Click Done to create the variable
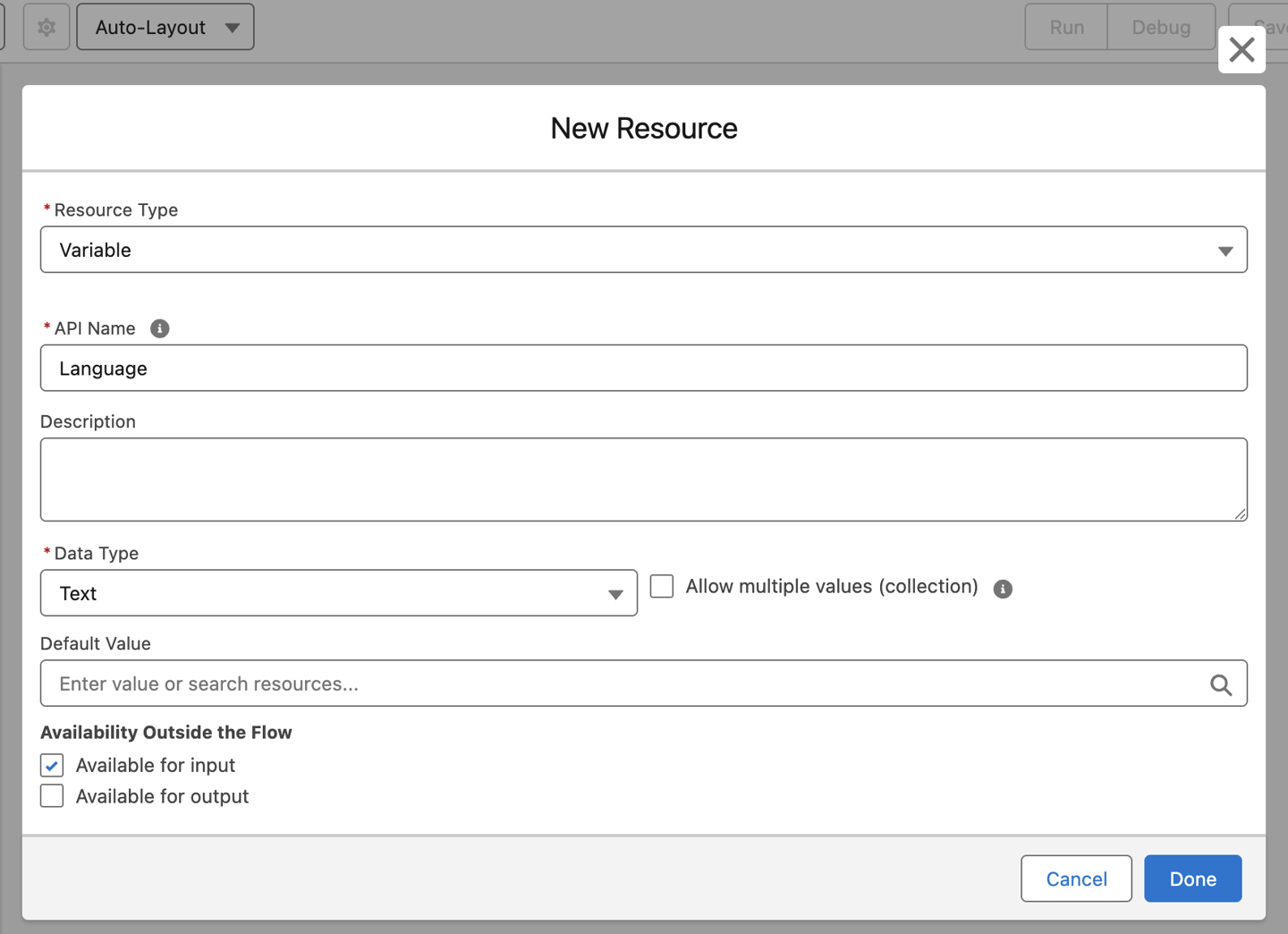This screenshot has width=1288, height=934. click(1192, 879)
